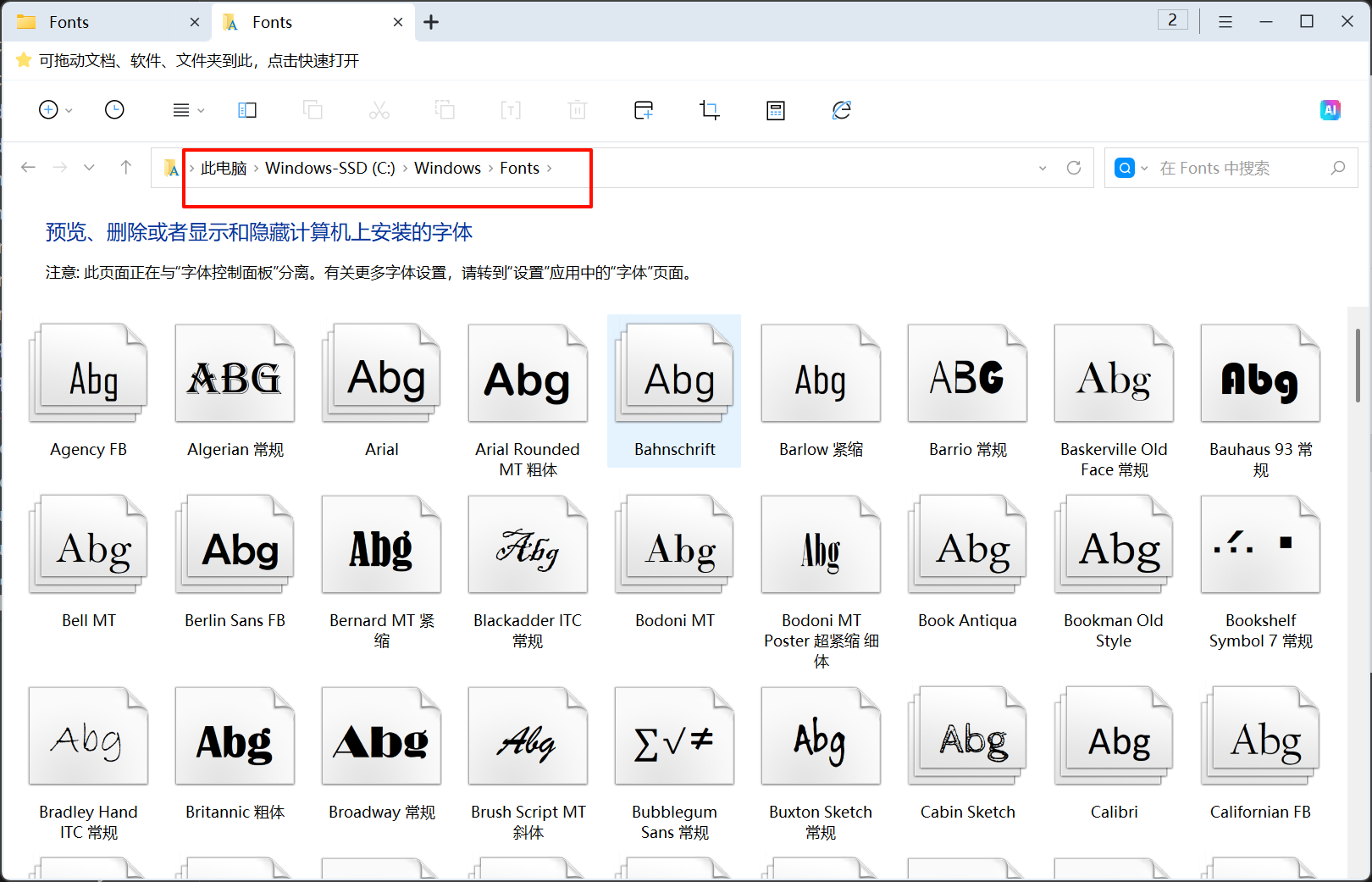
Task: Select the Cabin Sketch font
Action: (x=968, y=753)
